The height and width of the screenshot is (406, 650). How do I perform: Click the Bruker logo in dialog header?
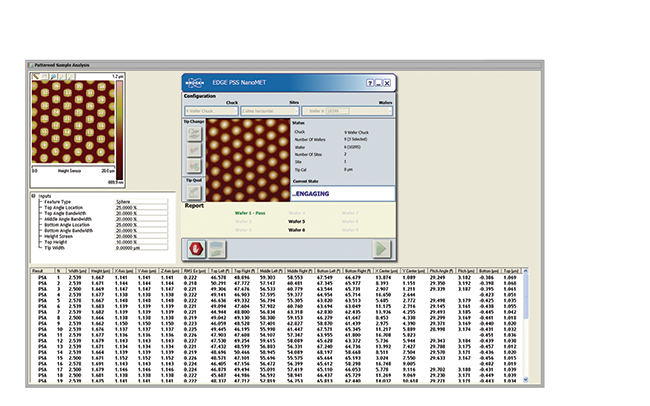coord(194,83)
